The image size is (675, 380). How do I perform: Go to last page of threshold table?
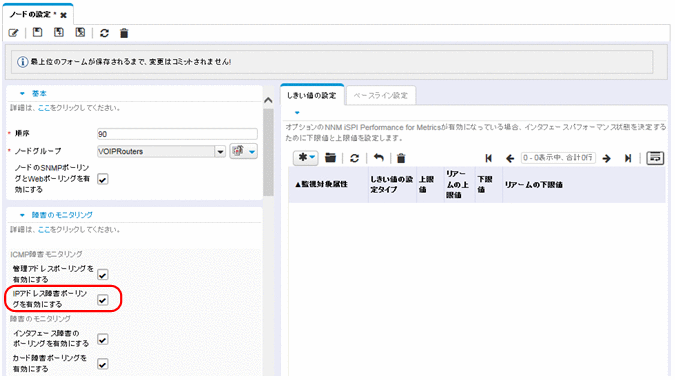coord(628,158)
